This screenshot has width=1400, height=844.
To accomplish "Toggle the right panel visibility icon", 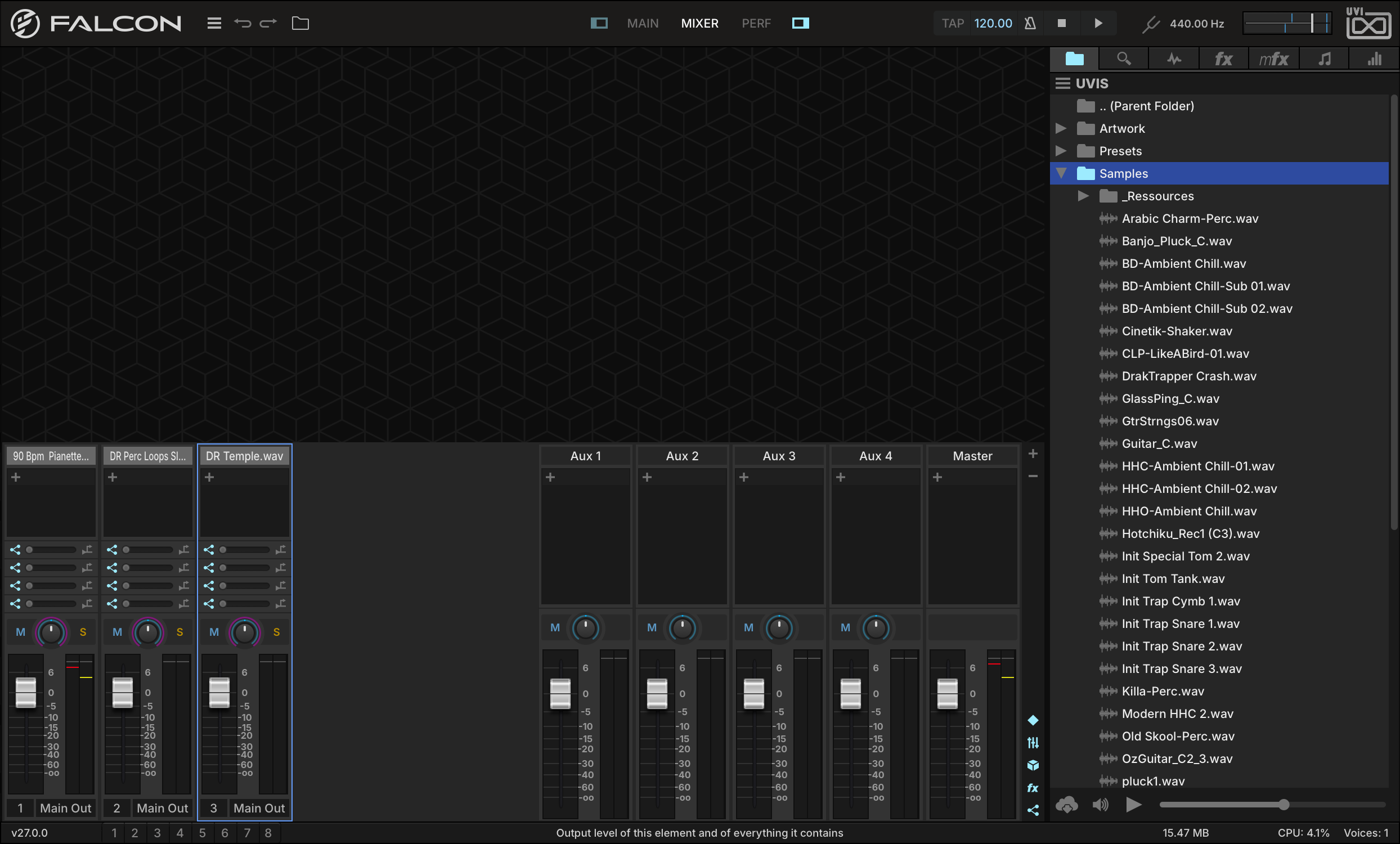I will pyautogui.click(x=801, y=23).
